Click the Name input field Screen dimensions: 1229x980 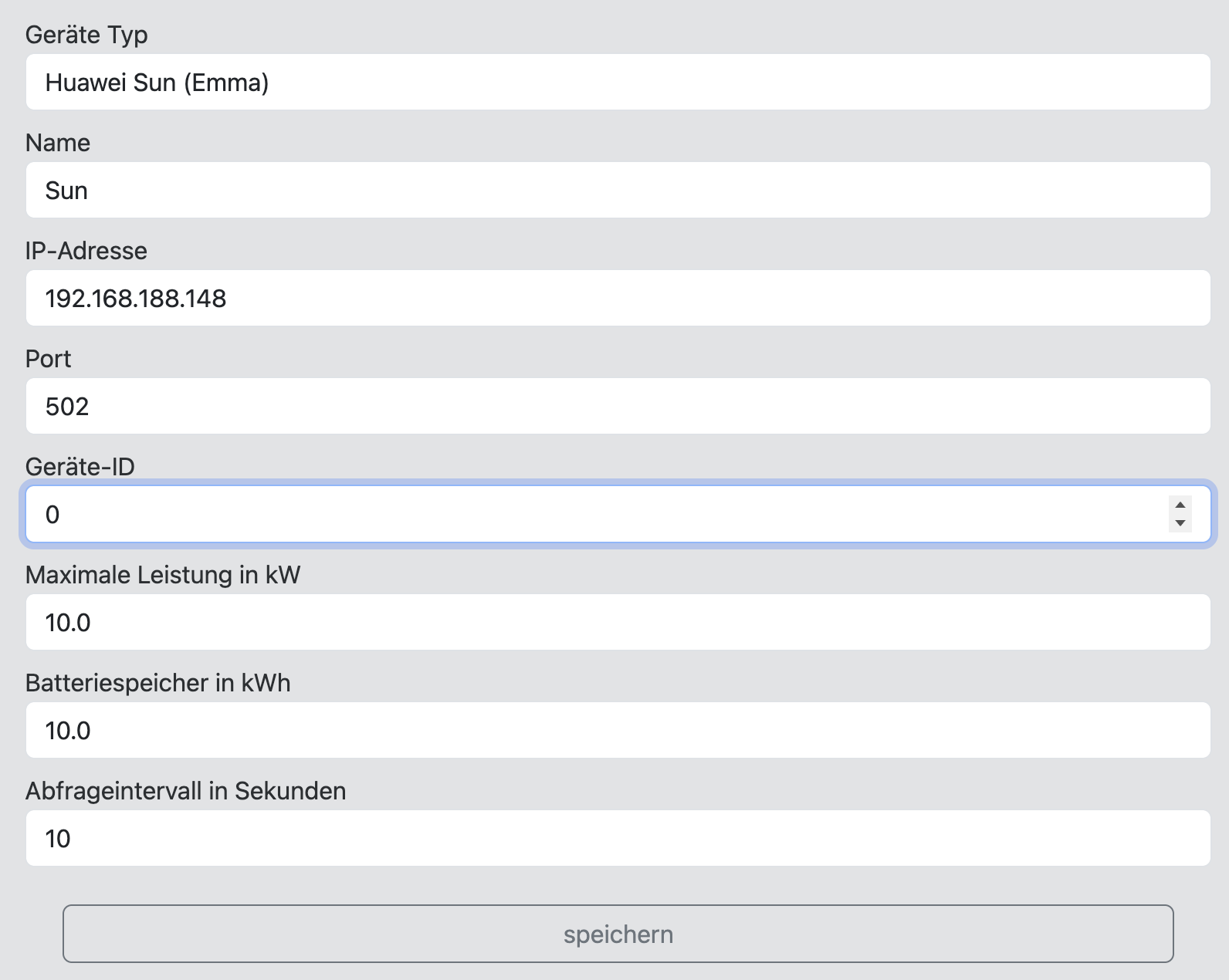point(618,190)
